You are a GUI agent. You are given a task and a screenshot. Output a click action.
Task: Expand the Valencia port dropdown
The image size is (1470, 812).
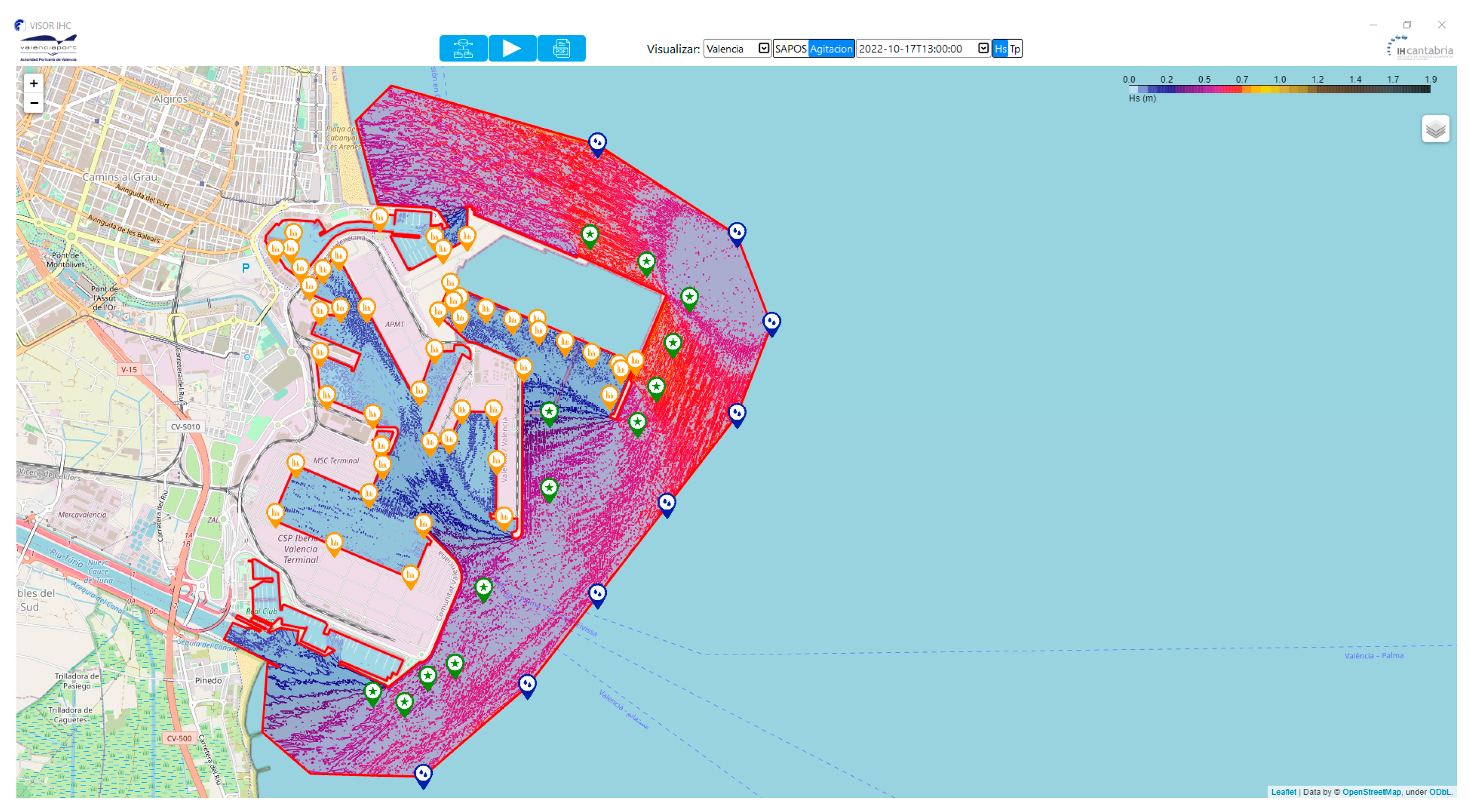737,49
